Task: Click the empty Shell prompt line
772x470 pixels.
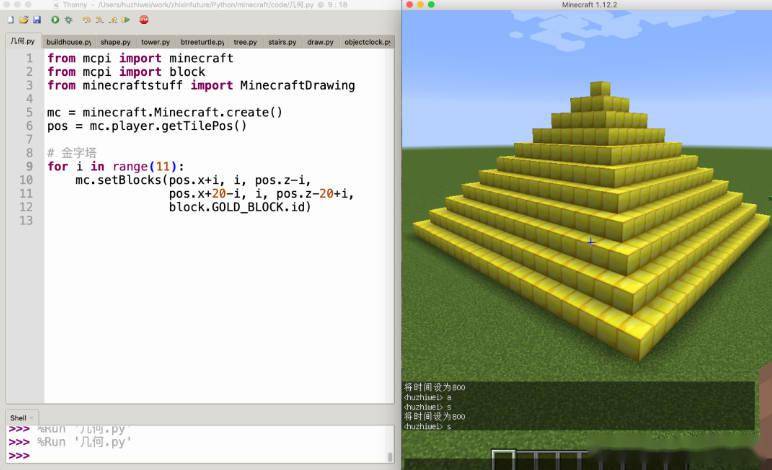Action: click(x=199, y=456)
